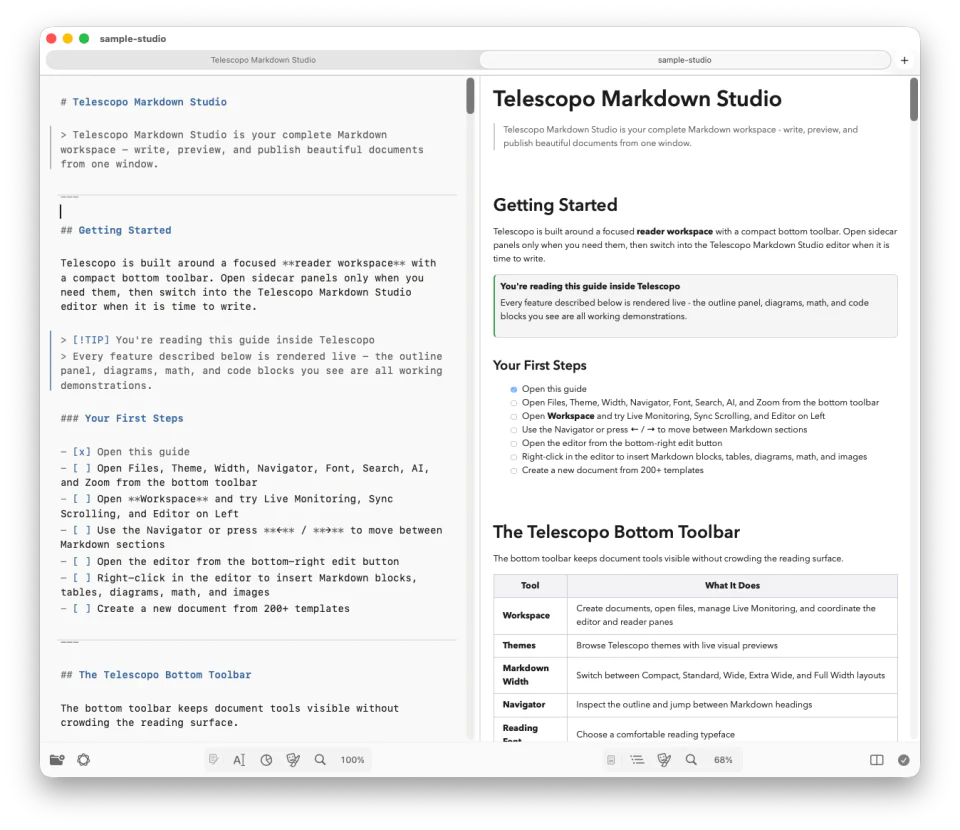This screenshot has width=960, height=830.
Task: Click the '[!TIP]' callout line in editor
Action: [217, 340]
